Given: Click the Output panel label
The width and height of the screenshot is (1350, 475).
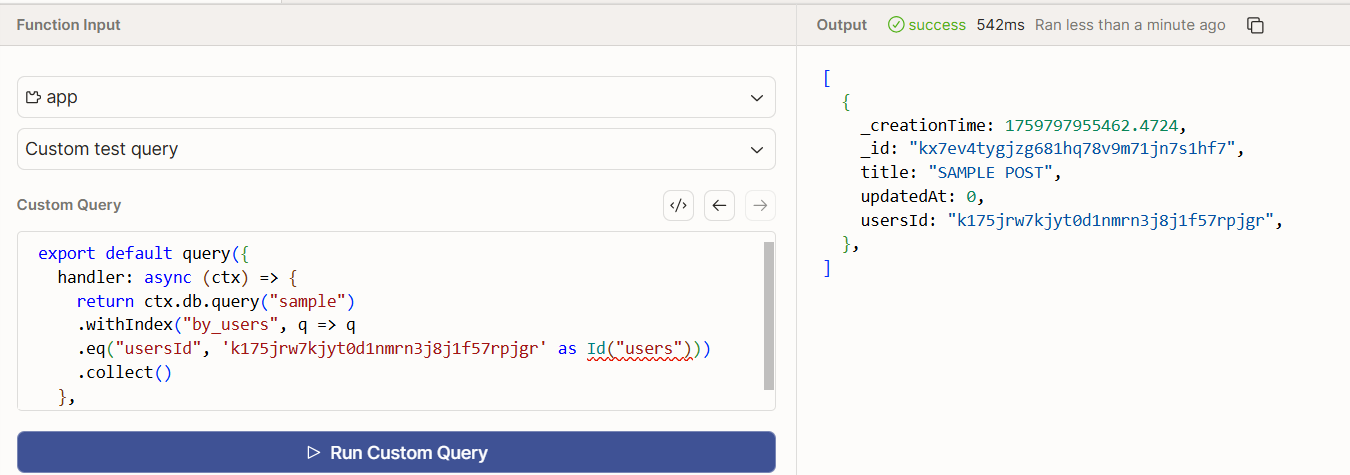Looking at the screenshot, I should coord(840,25).
